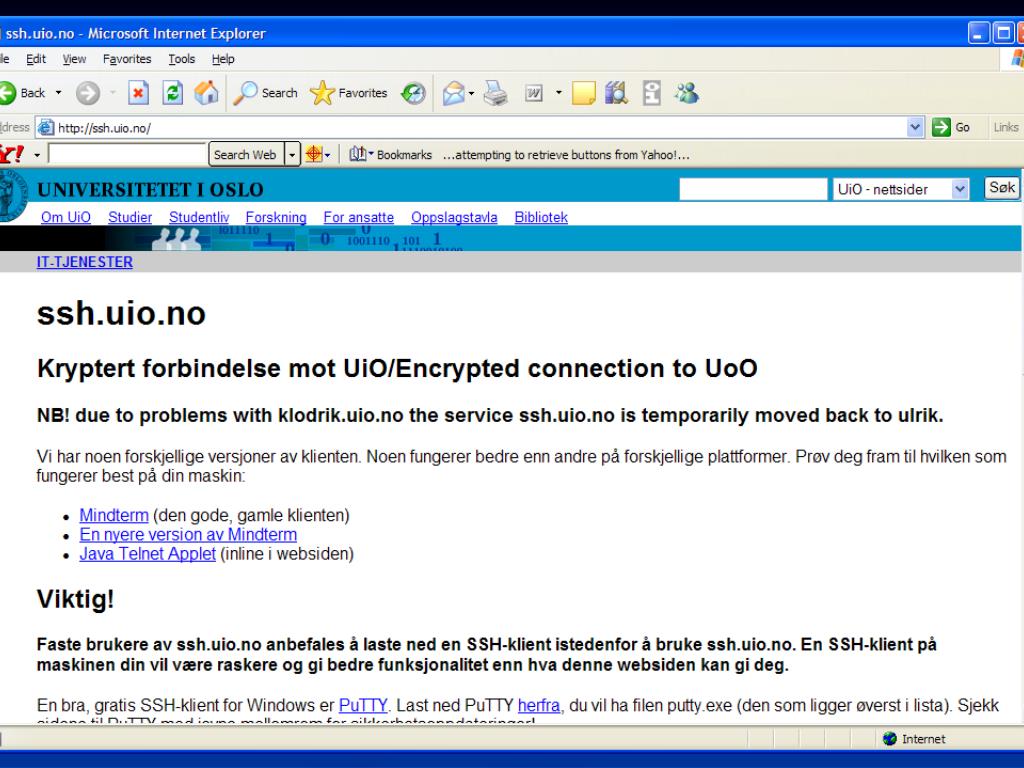Image resolution: width=1024 pixels, height=768 pixels.
Task: Click the Go label beside the address bar
Action: click(x=963, y=127)
